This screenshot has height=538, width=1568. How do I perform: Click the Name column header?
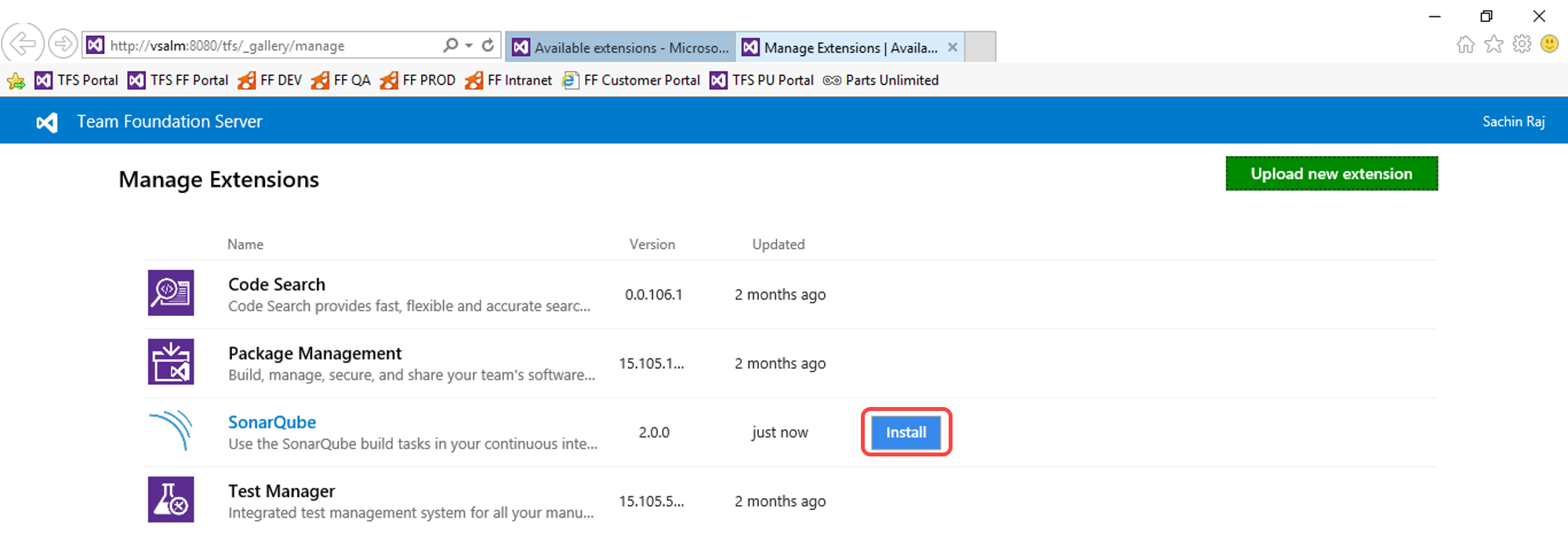pos(245,244)
